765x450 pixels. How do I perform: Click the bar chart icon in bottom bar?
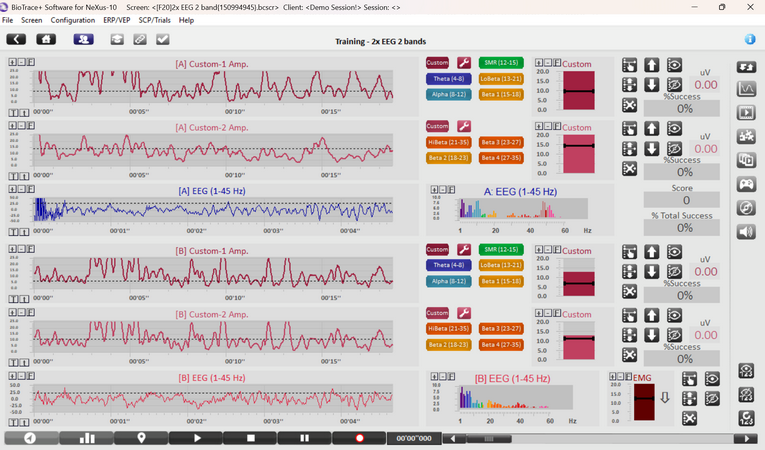coord(87,438)
